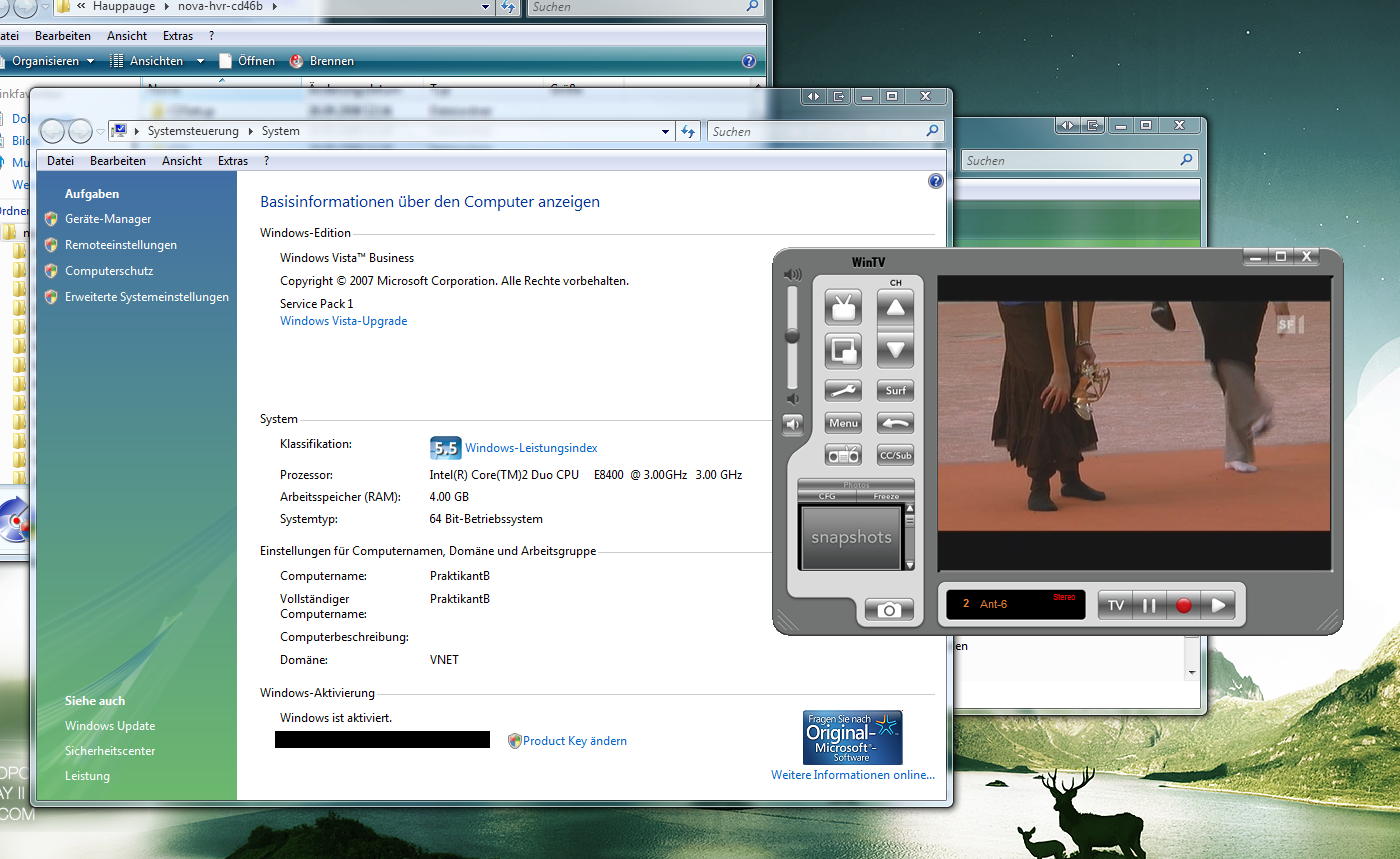Click the overlapping-windows icon in WinTV
This screenshot has height=859, width=1400.
[843, 351]
